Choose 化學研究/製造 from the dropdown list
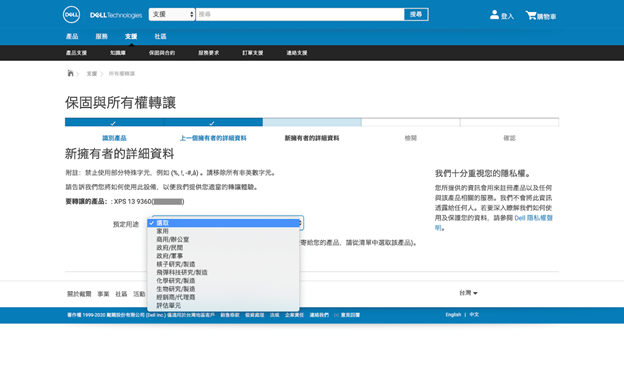The width and height of the screenshot is (624, 391). 223,281
